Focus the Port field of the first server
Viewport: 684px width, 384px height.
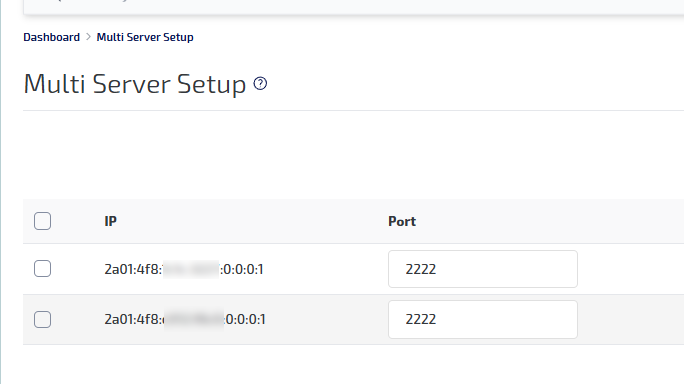[x=483, y=269]
